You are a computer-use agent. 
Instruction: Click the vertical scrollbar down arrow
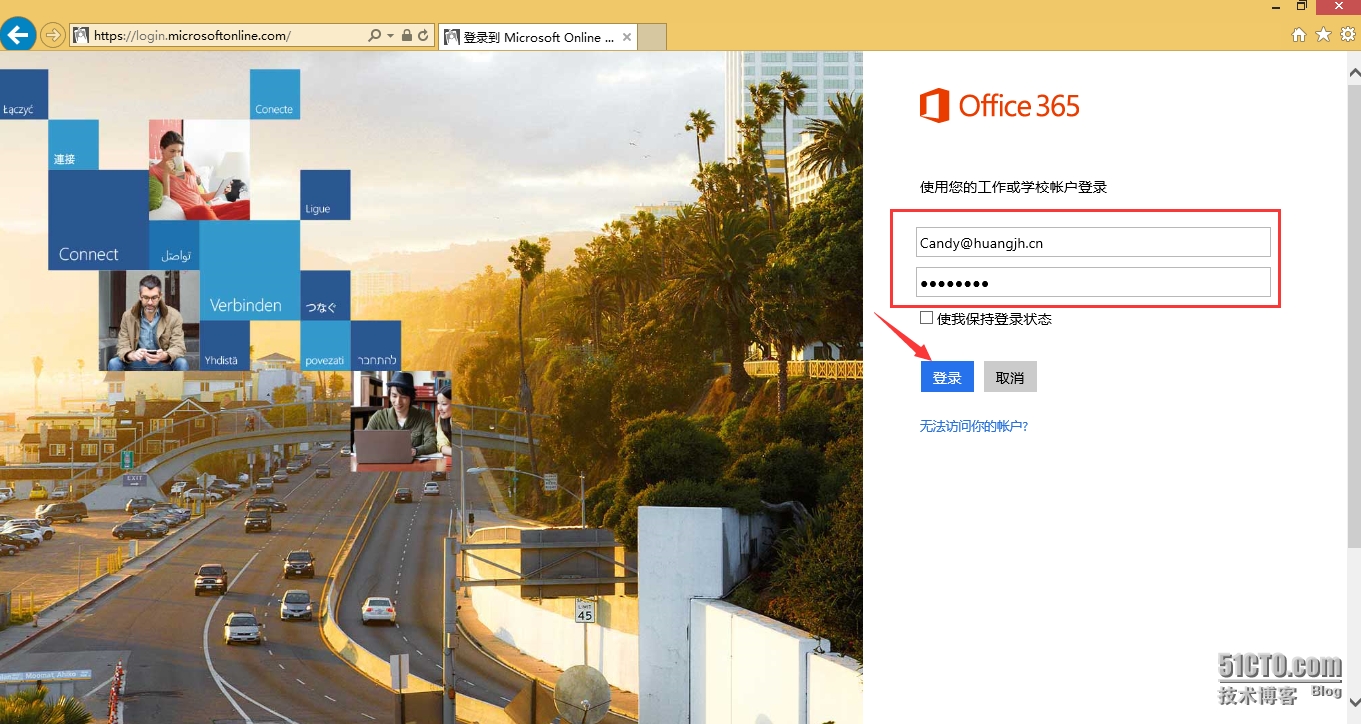point(1354,704)
